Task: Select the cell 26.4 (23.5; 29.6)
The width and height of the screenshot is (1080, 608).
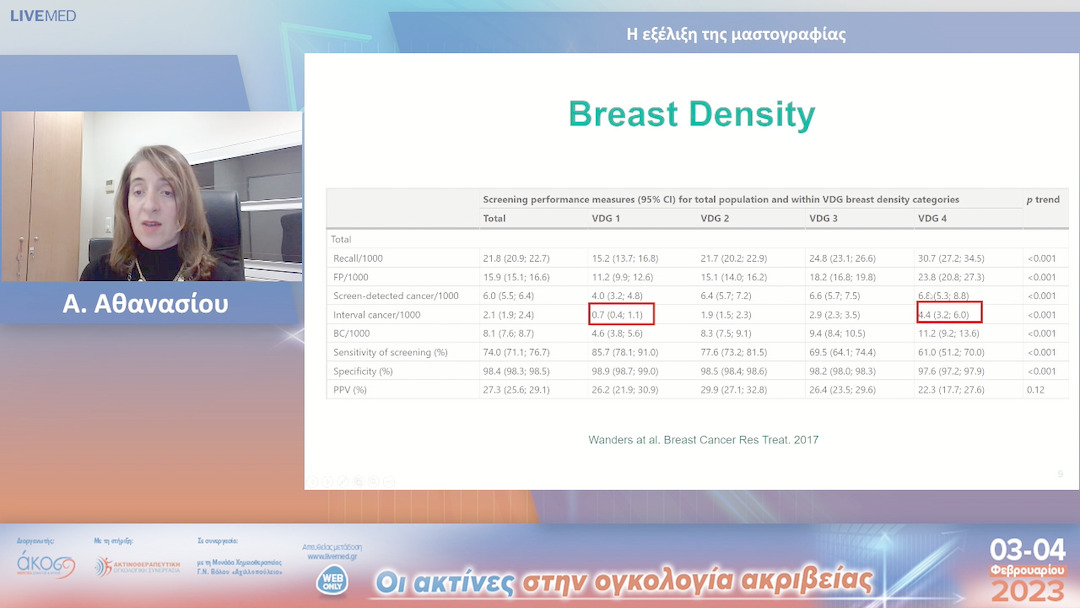Action: 843,390
